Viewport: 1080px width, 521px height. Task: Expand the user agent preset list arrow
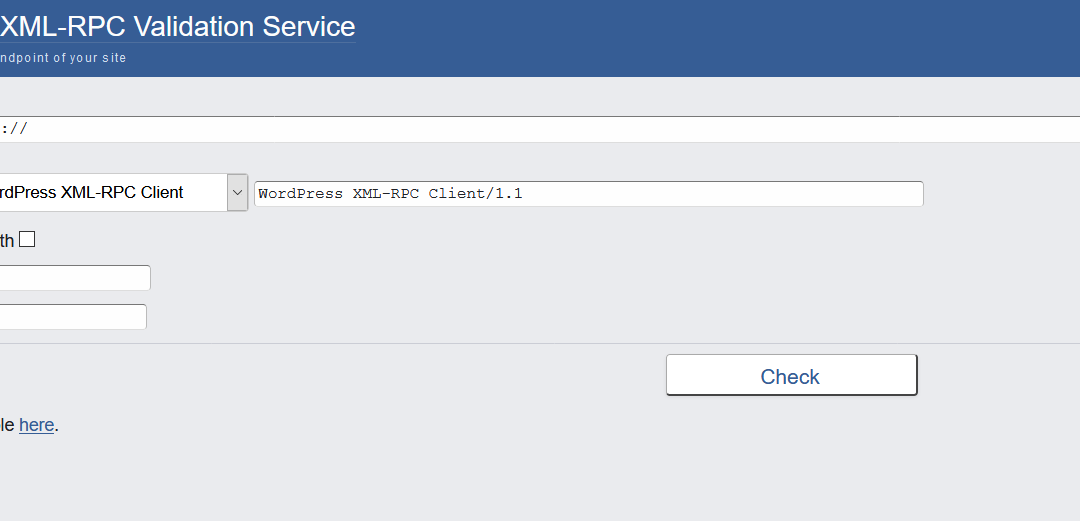coord(237,192)
